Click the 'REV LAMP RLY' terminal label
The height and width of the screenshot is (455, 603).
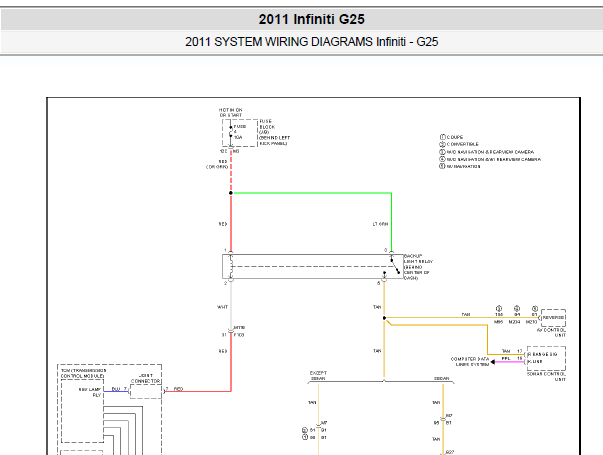[x=90, y=392]
